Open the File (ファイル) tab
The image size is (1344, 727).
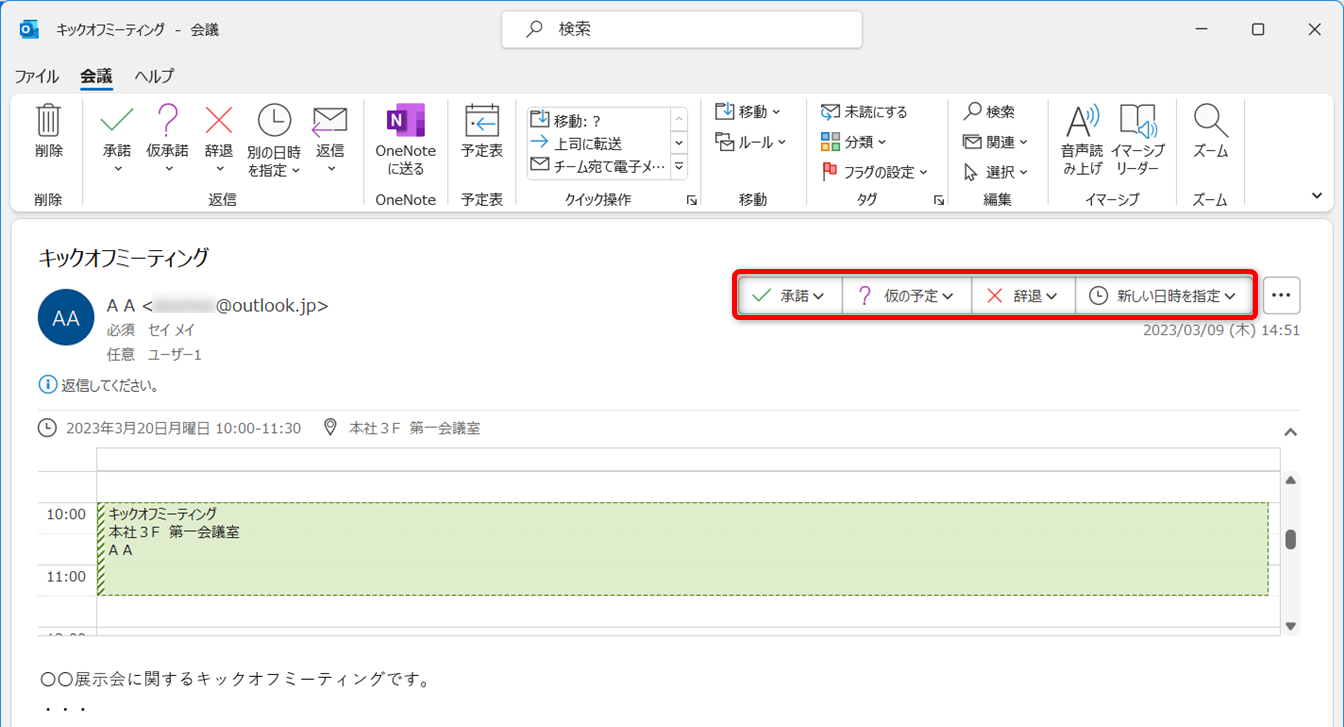37,76
